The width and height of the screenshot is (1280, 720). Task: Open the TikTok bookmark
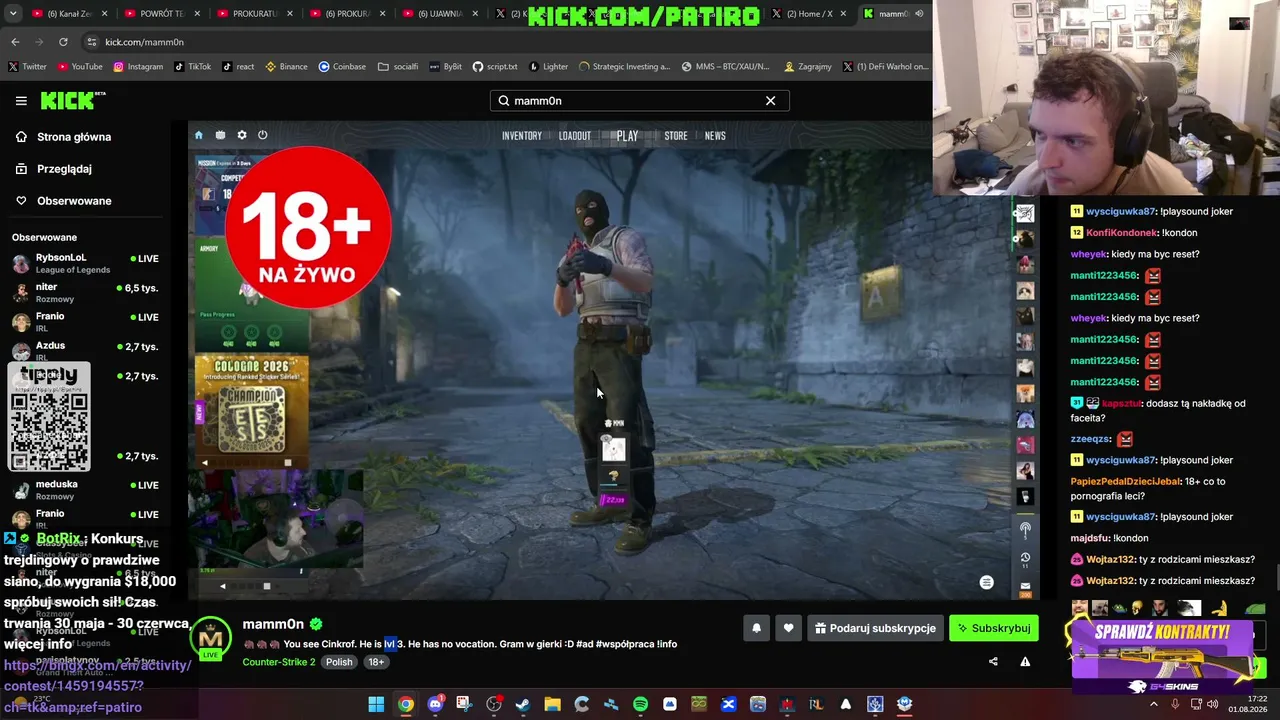tap(192, 67)
